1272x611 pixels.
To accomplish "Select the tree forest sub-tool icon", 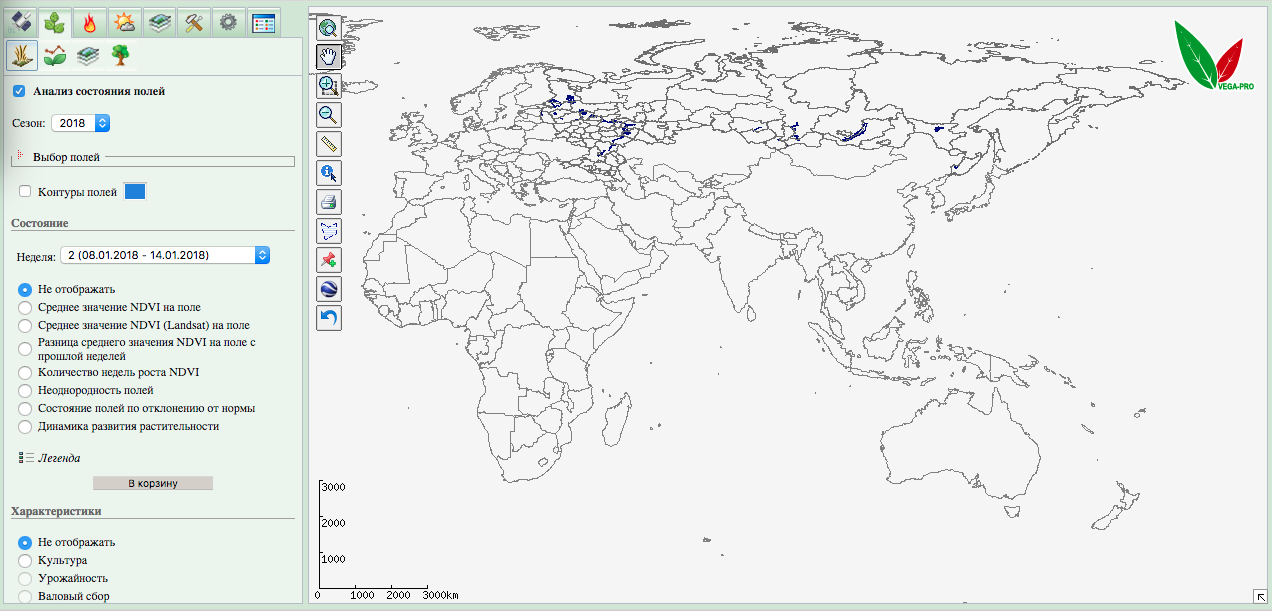I will point(121,56).
